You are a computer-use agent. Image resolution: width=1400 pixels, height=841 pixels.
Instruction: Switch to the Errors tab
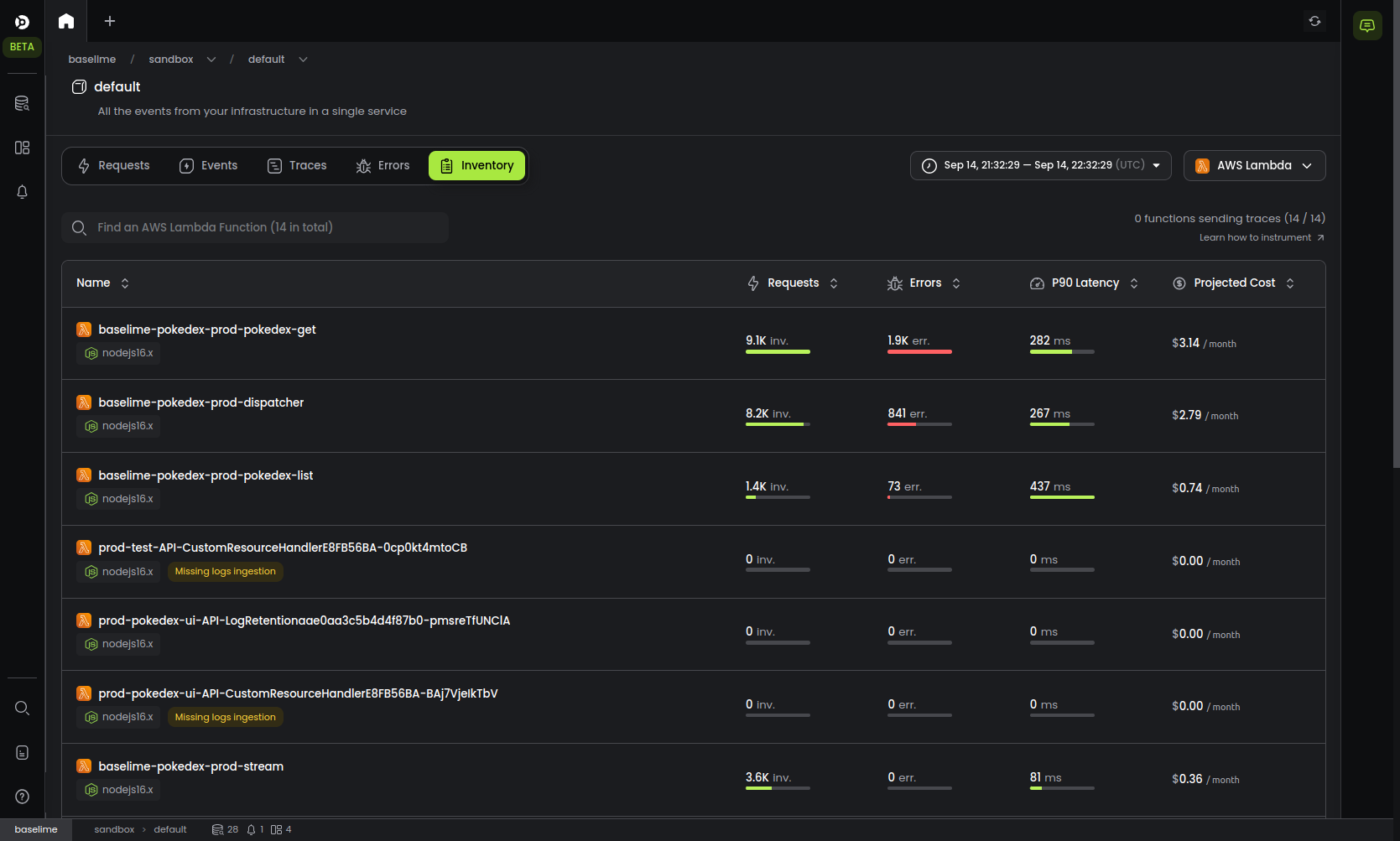(383, 166)
